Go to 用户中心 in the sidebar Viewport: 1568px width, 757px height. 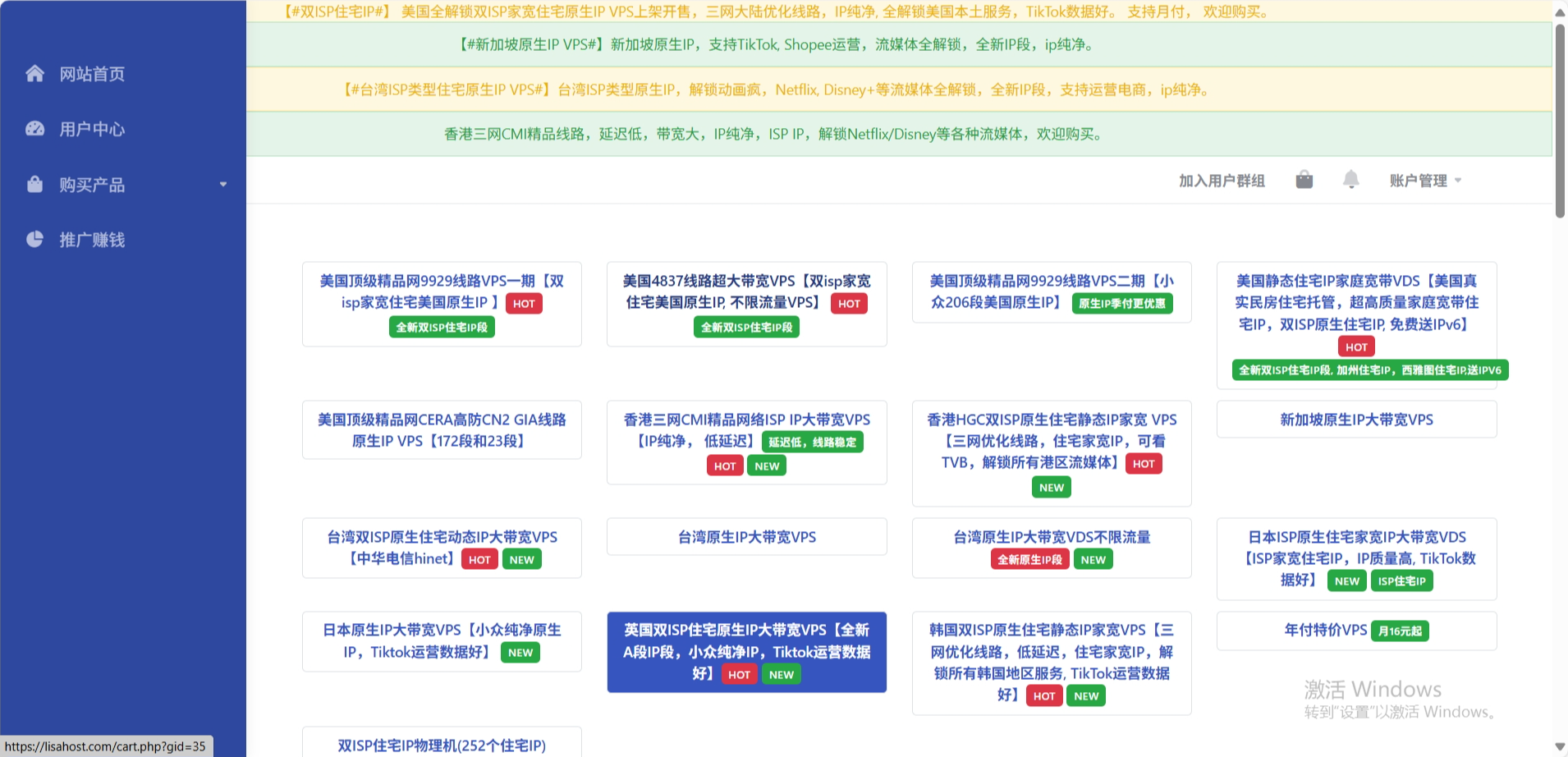click(x=92, y=129)
